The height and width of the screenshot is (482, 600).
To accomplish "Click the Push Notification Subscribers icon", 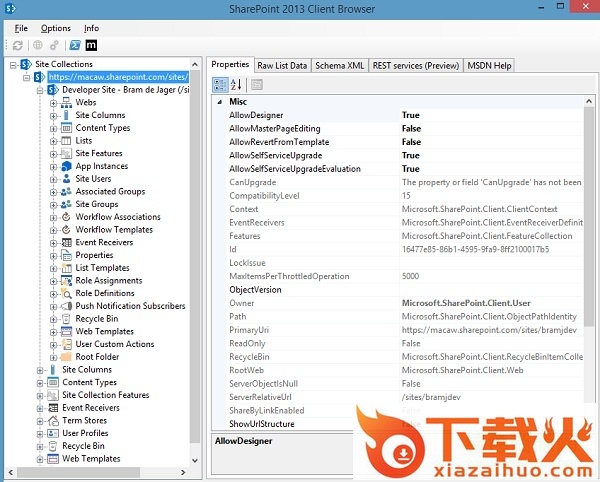I will pos(66,306).
